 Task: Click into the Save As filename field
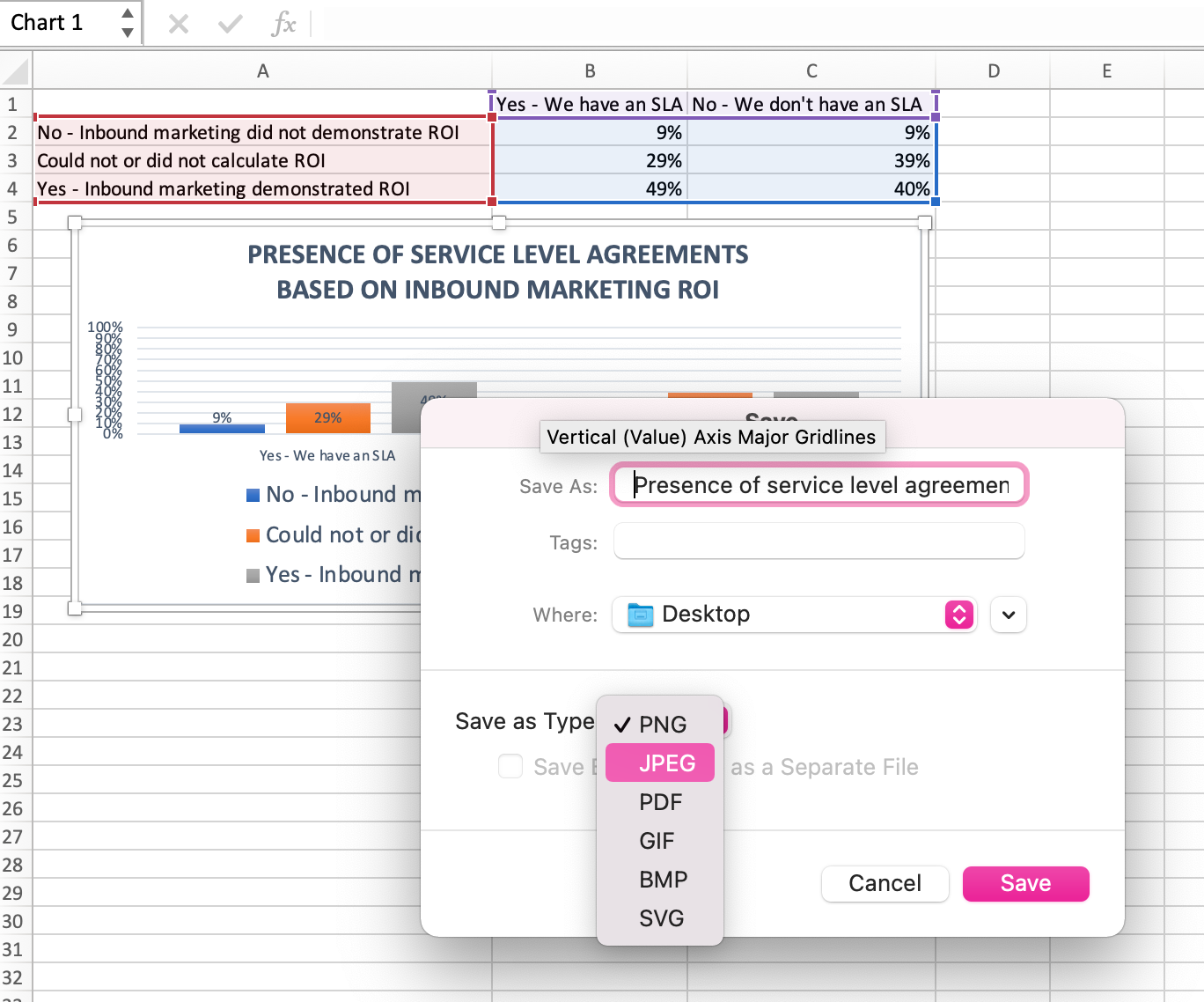tap(819, 485)
